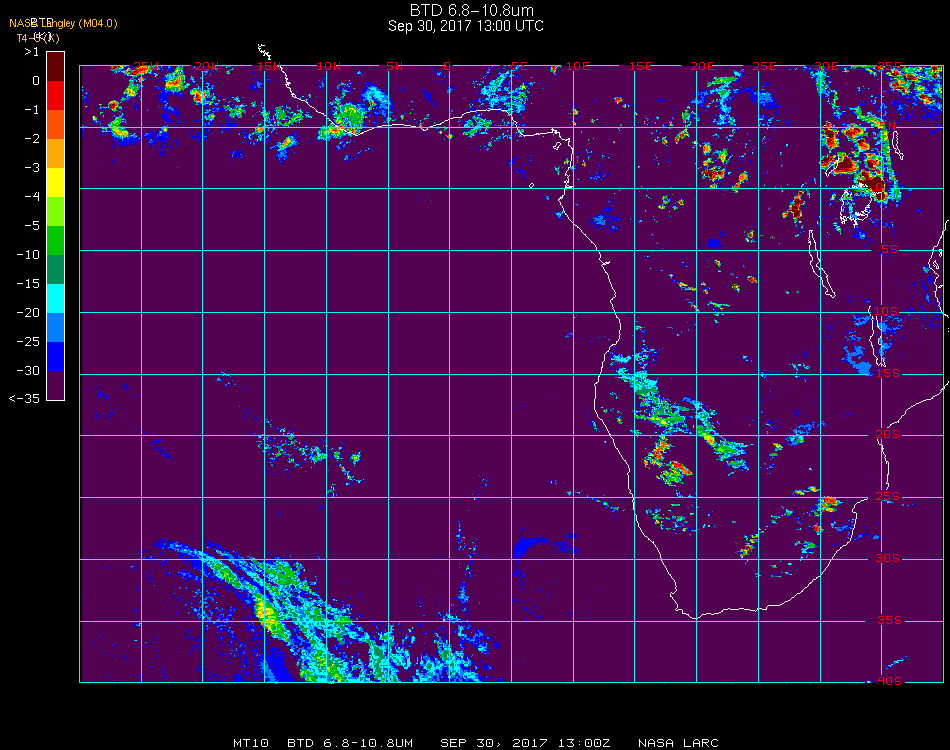The height and width of the screenshot is (750, 950).
Task: Click the title 'BTD 6.8–10.8um' at the top
Action: (x=471, y=10)
